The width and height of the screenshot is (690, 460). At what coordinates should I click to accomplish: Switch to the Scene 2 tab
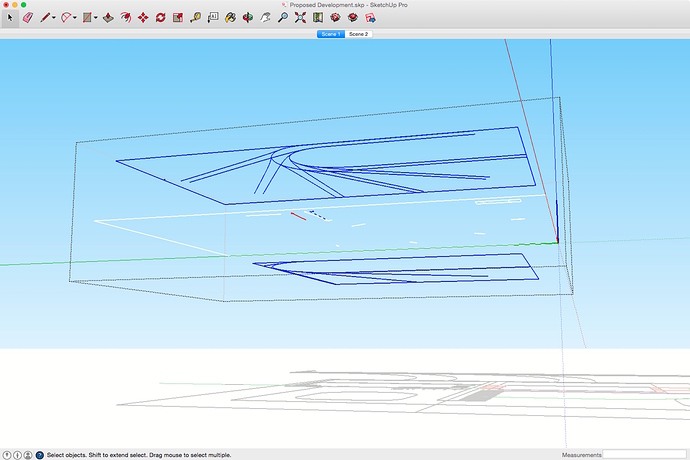tap(359, 34)
